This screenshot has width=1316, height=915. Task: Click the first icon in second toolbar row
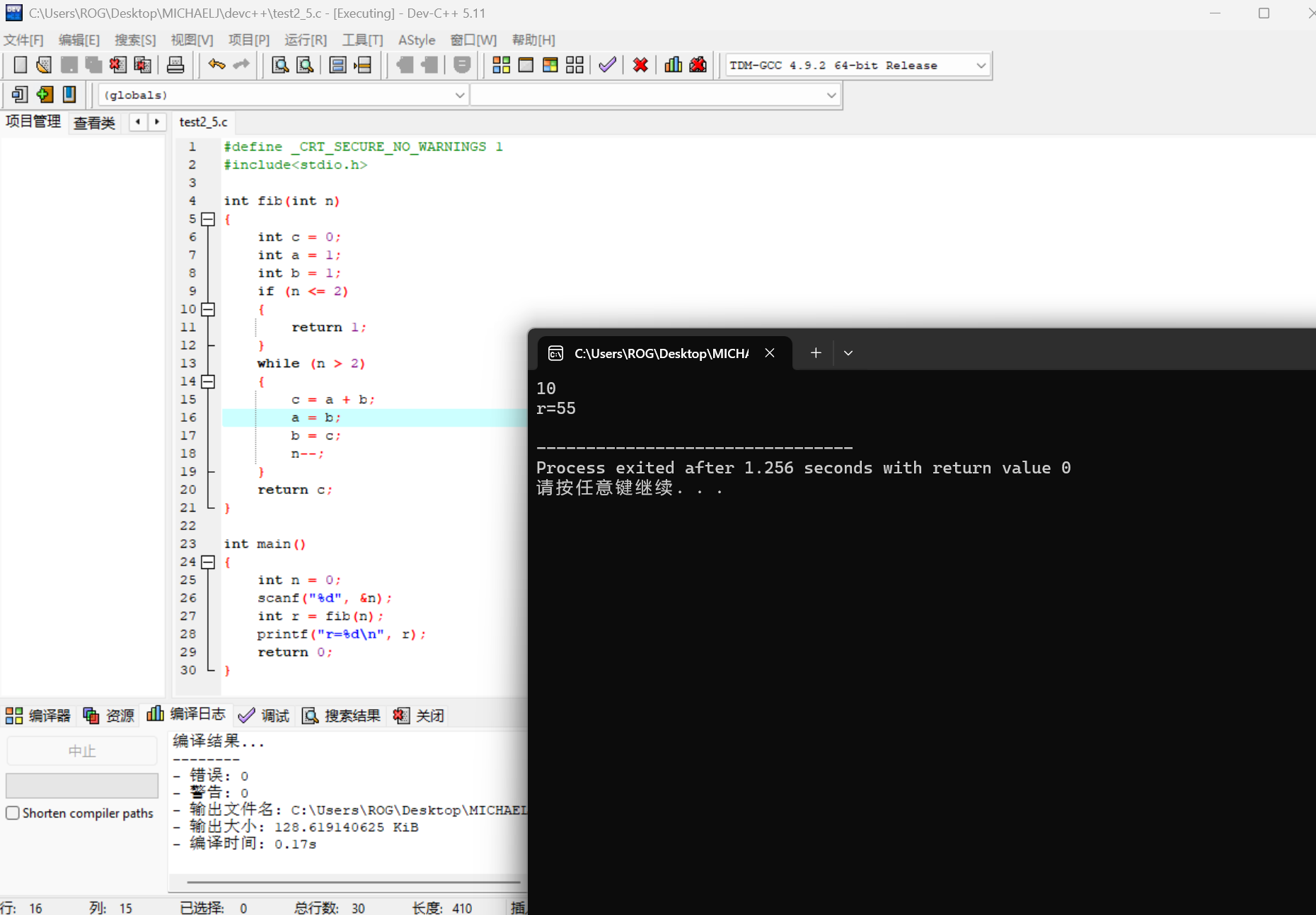20,95
